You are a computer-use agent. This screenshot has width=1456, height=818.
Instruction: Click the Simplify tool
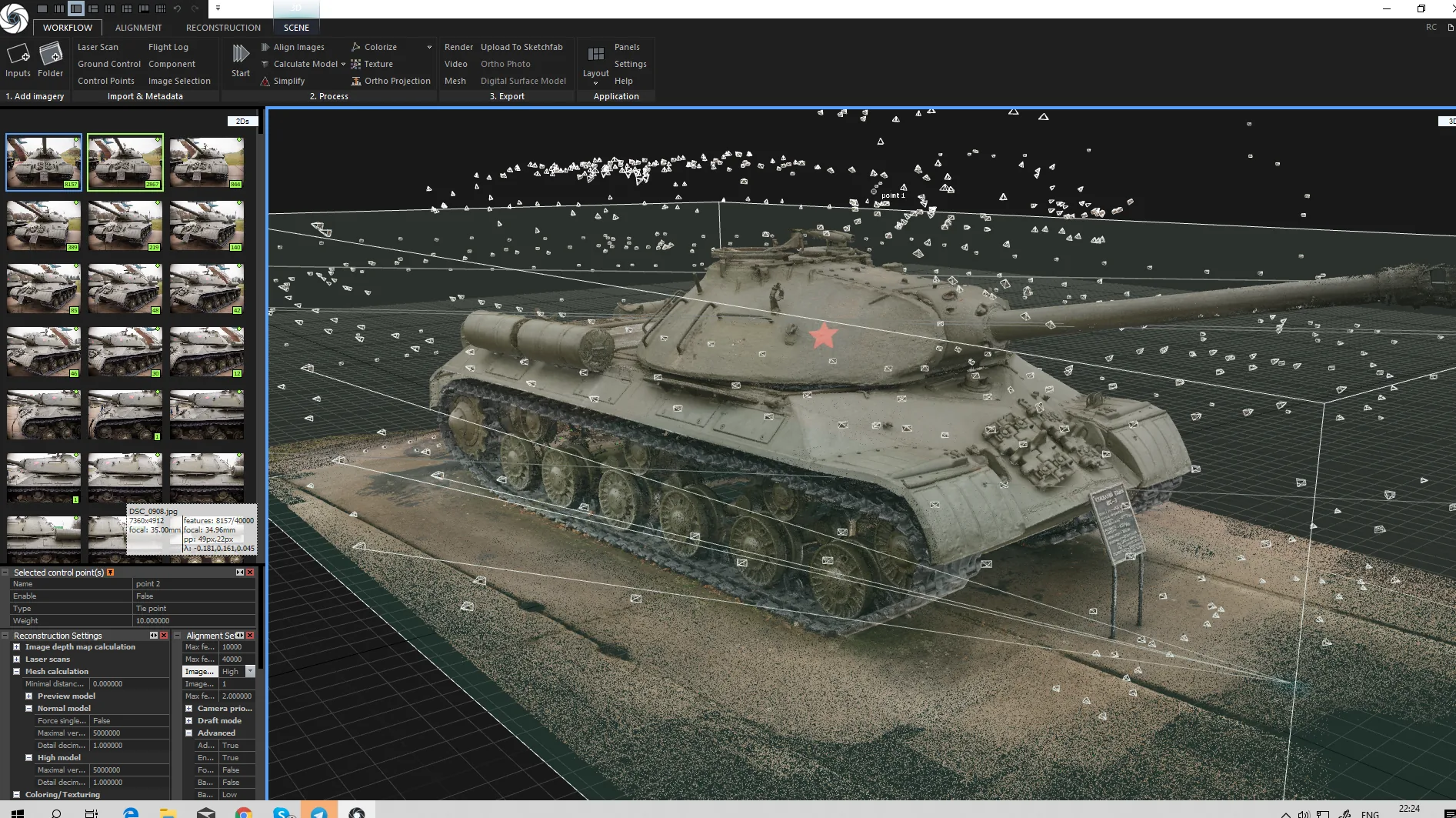pos(282,81)
